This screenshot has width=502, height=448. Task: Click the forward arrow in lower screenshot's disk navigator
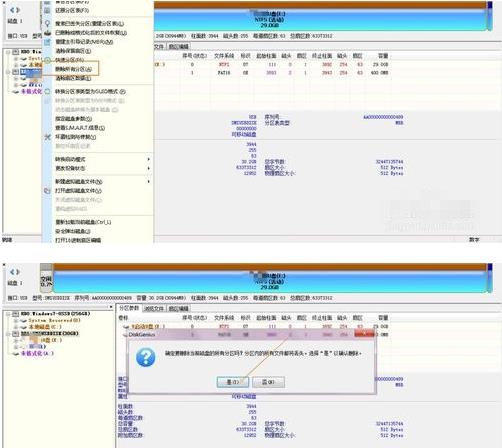(18, 272)
